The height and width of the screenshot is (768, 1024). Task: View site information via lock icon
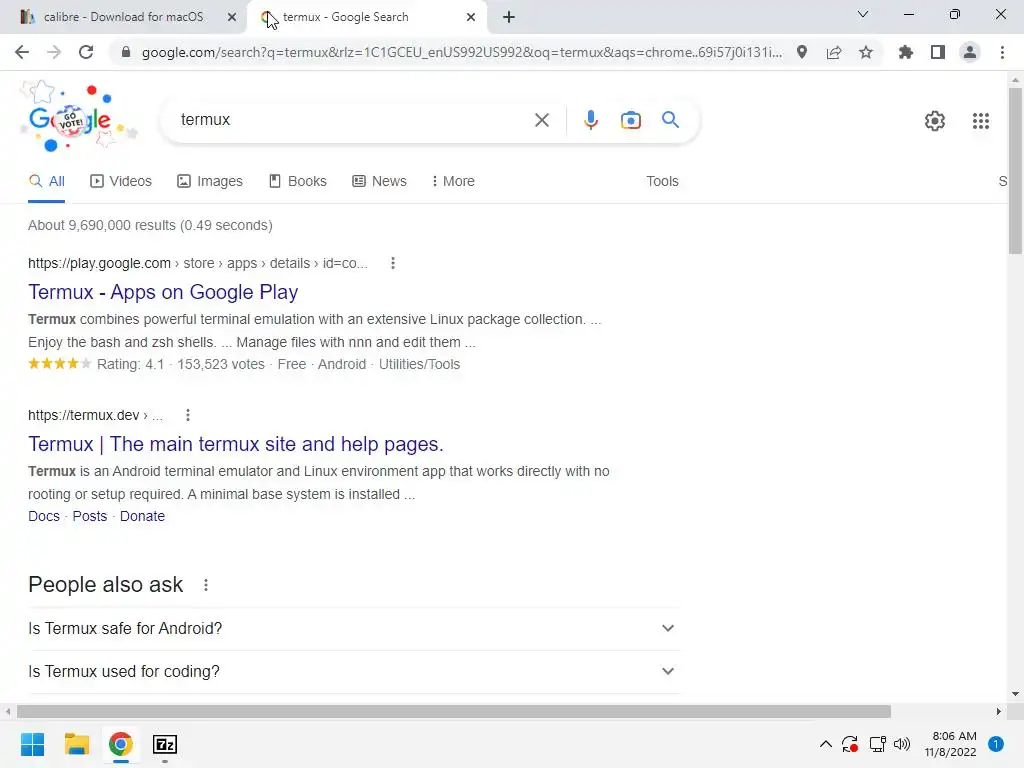[x=126, y=52]
